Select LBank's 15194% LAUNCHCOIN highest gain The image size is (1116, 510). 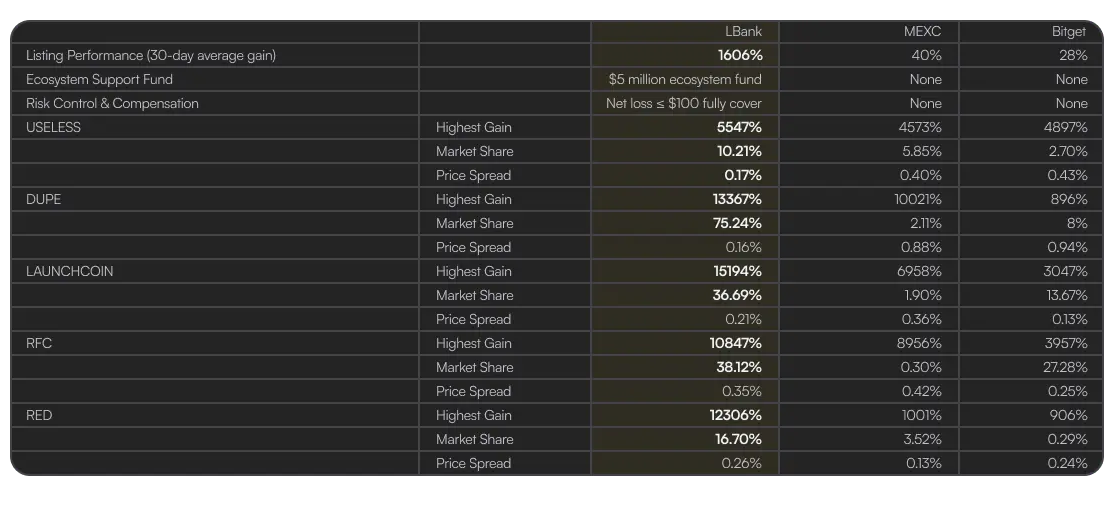point(737,271)
